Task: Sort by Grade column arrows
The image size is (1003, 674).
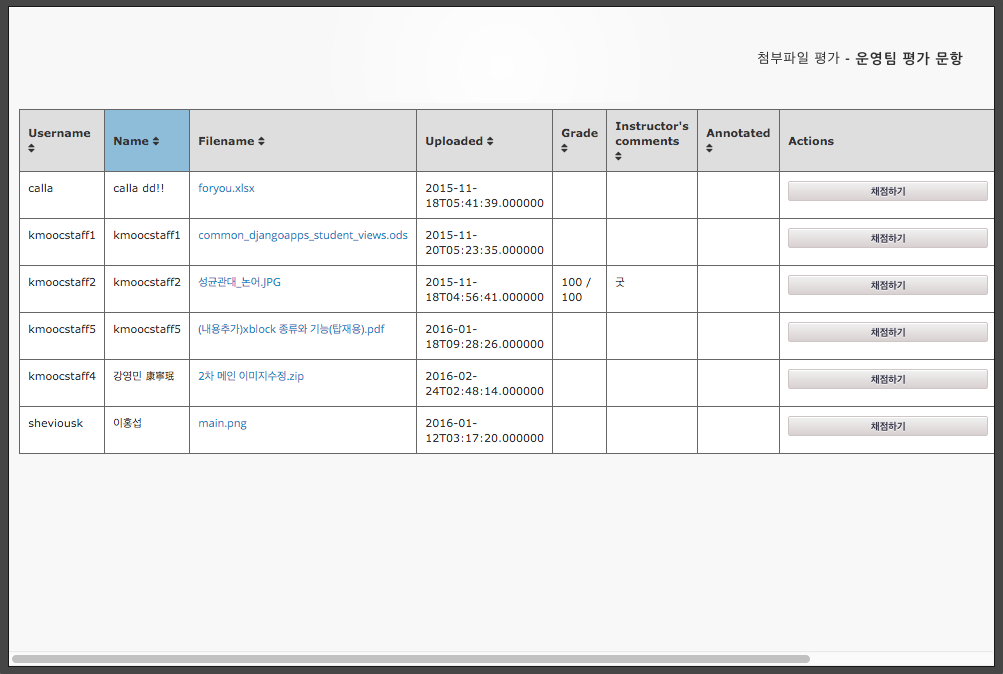Action: coord(564,148)
